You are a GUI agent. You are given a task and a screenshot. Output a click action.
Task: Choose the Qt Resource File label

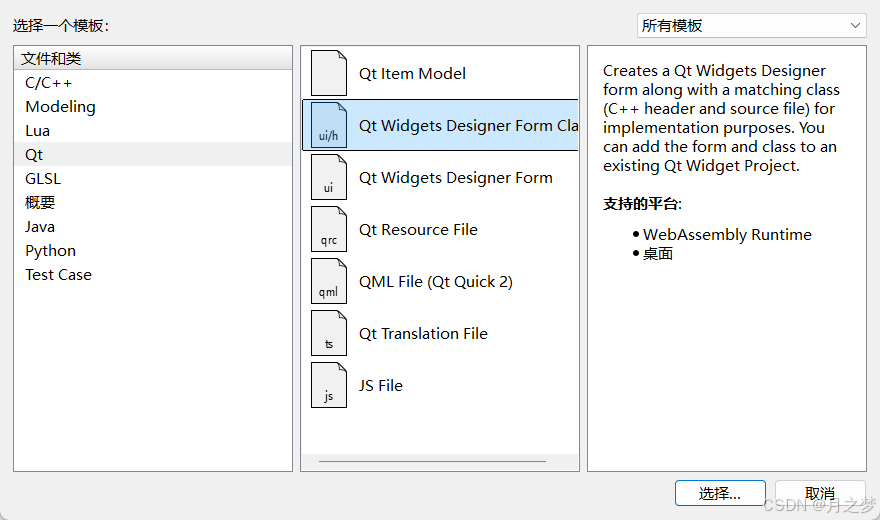[418, 229]
